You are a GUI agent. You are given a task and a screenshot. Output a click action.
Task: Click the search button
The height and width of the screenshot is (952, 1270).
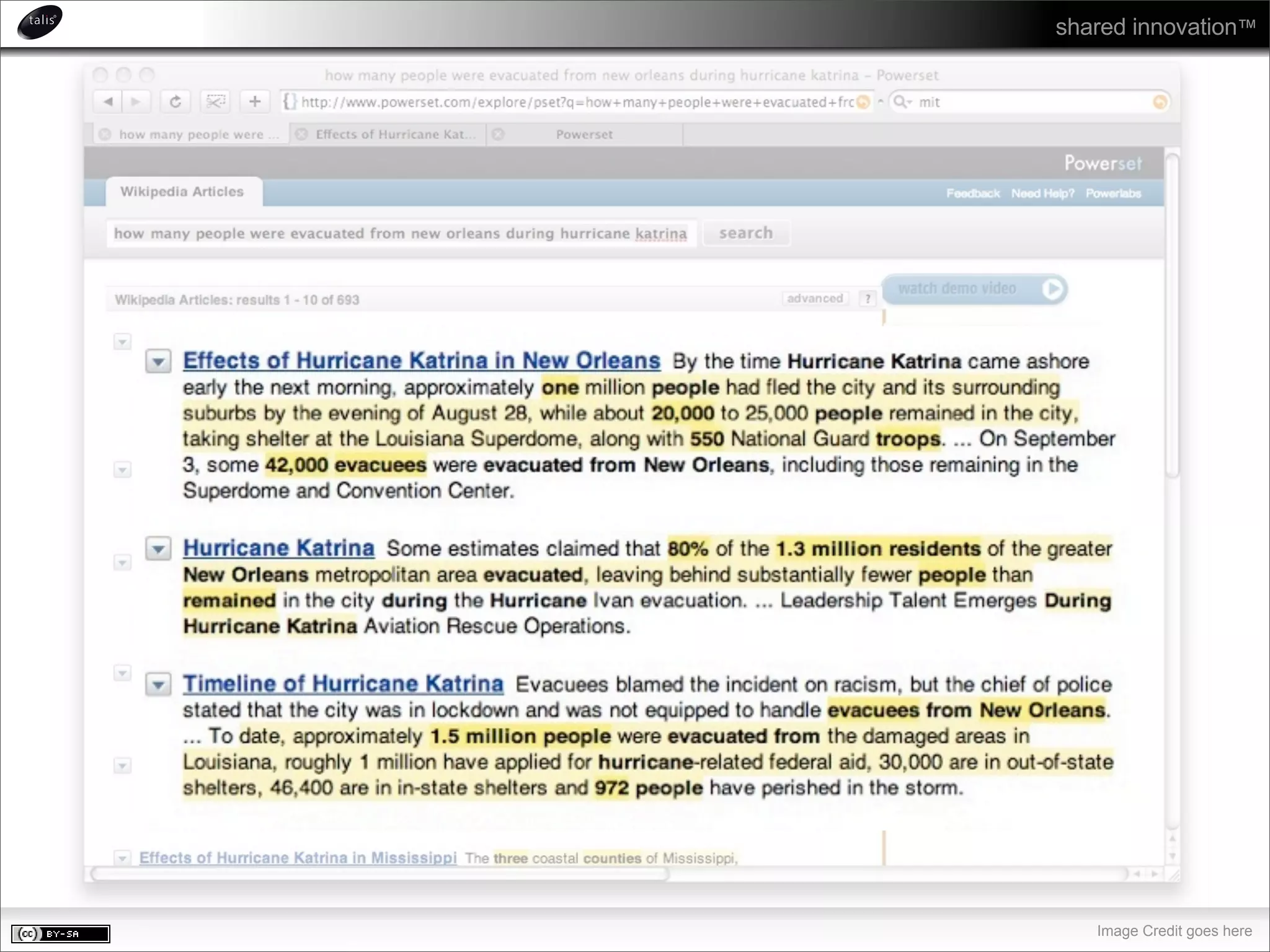(x=746, y=233)
